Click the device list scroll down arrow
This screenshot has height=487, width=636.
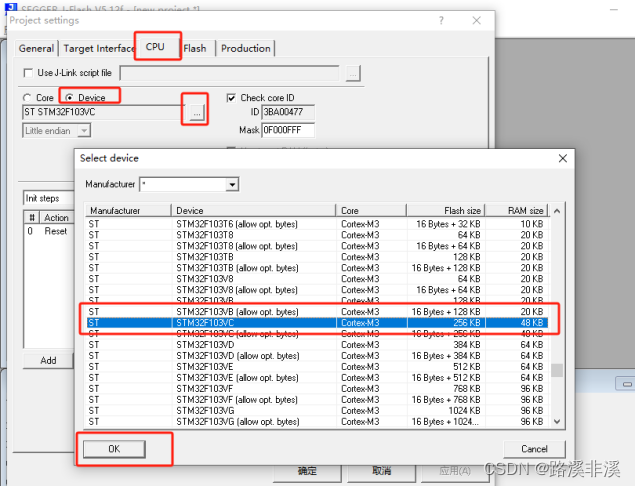557,421
